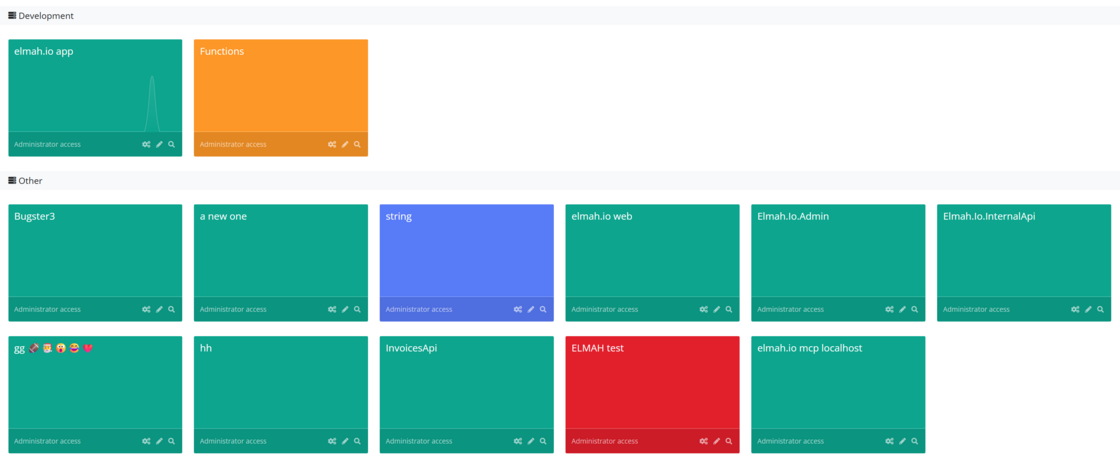This screenshot has height=467, width=1120.
Task: Click pencil icon on Bugster3 card
Action: click(x=159, y=309)
